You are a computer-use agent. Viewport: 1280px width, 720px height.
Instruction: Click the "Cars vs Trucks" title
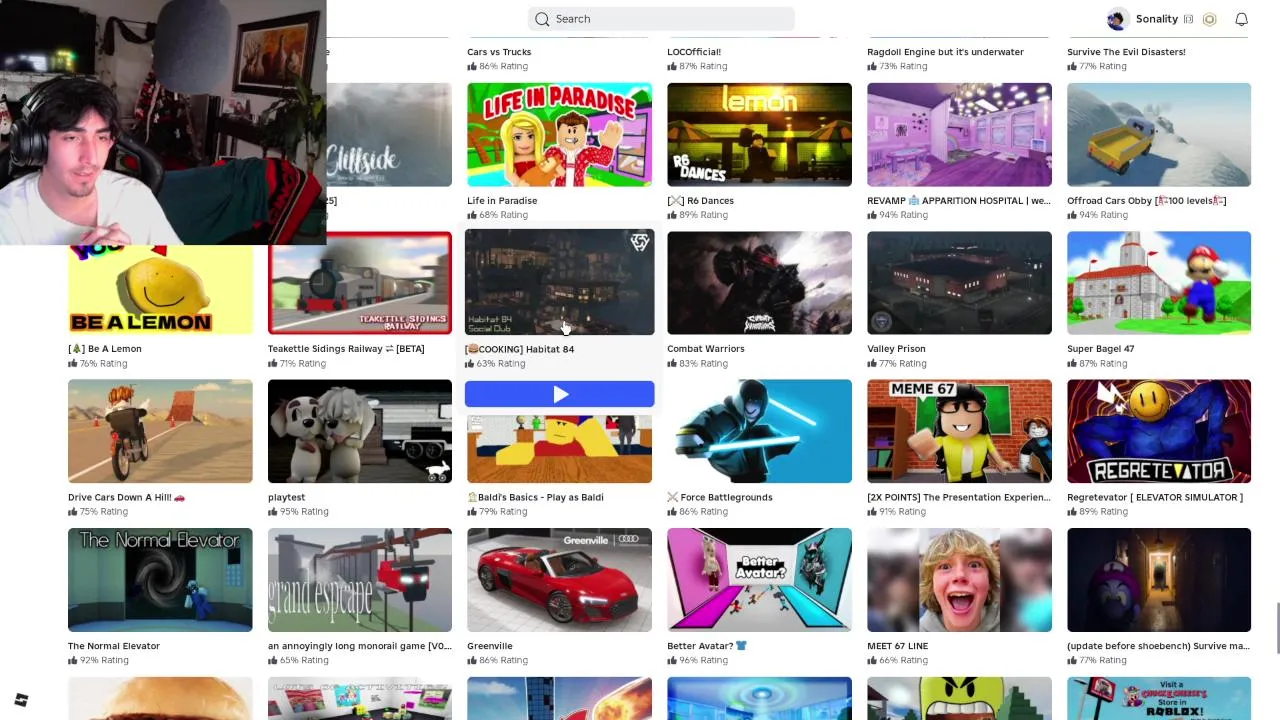tap(499, 52)
